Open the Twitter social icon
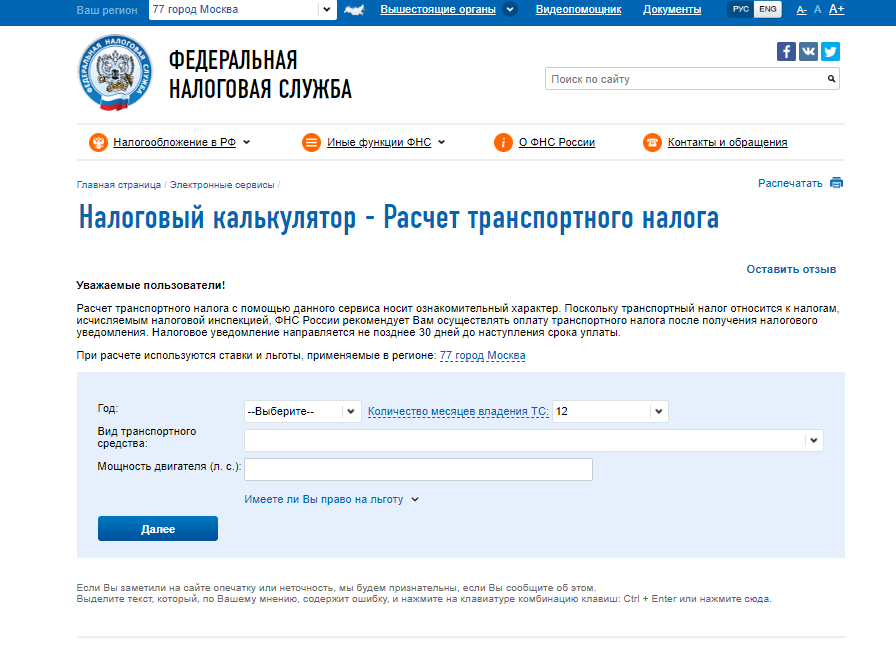Viewport: 896px width, 646px height. tap(830, 52)
